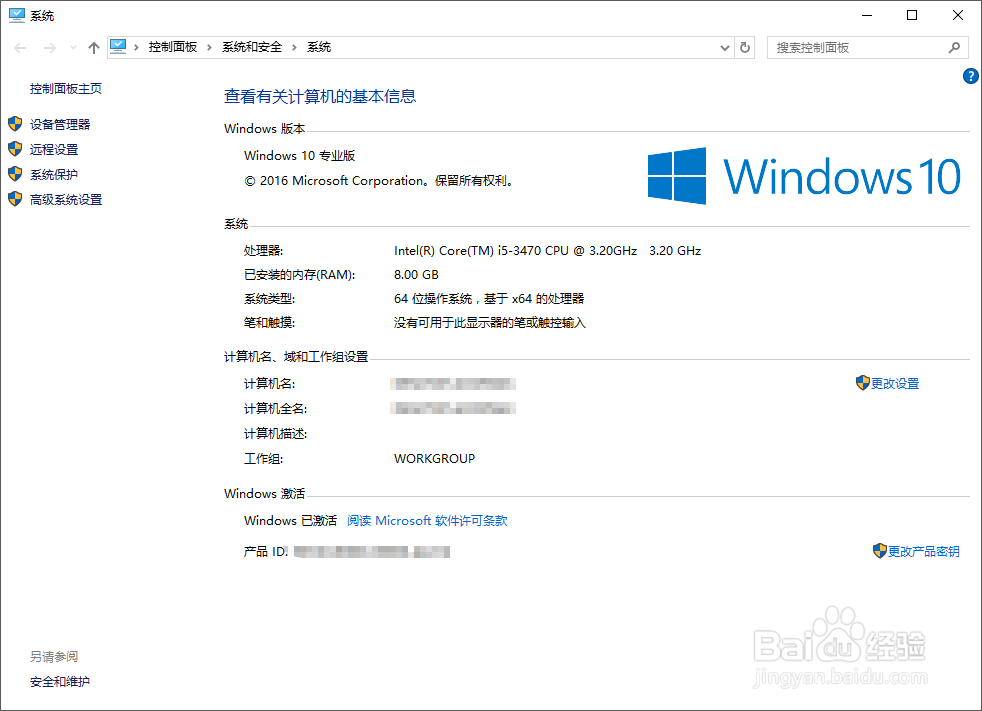This screenshot has width=982, height=711.
Task: Click the search magnifier icon
Action: coord(954,48)
